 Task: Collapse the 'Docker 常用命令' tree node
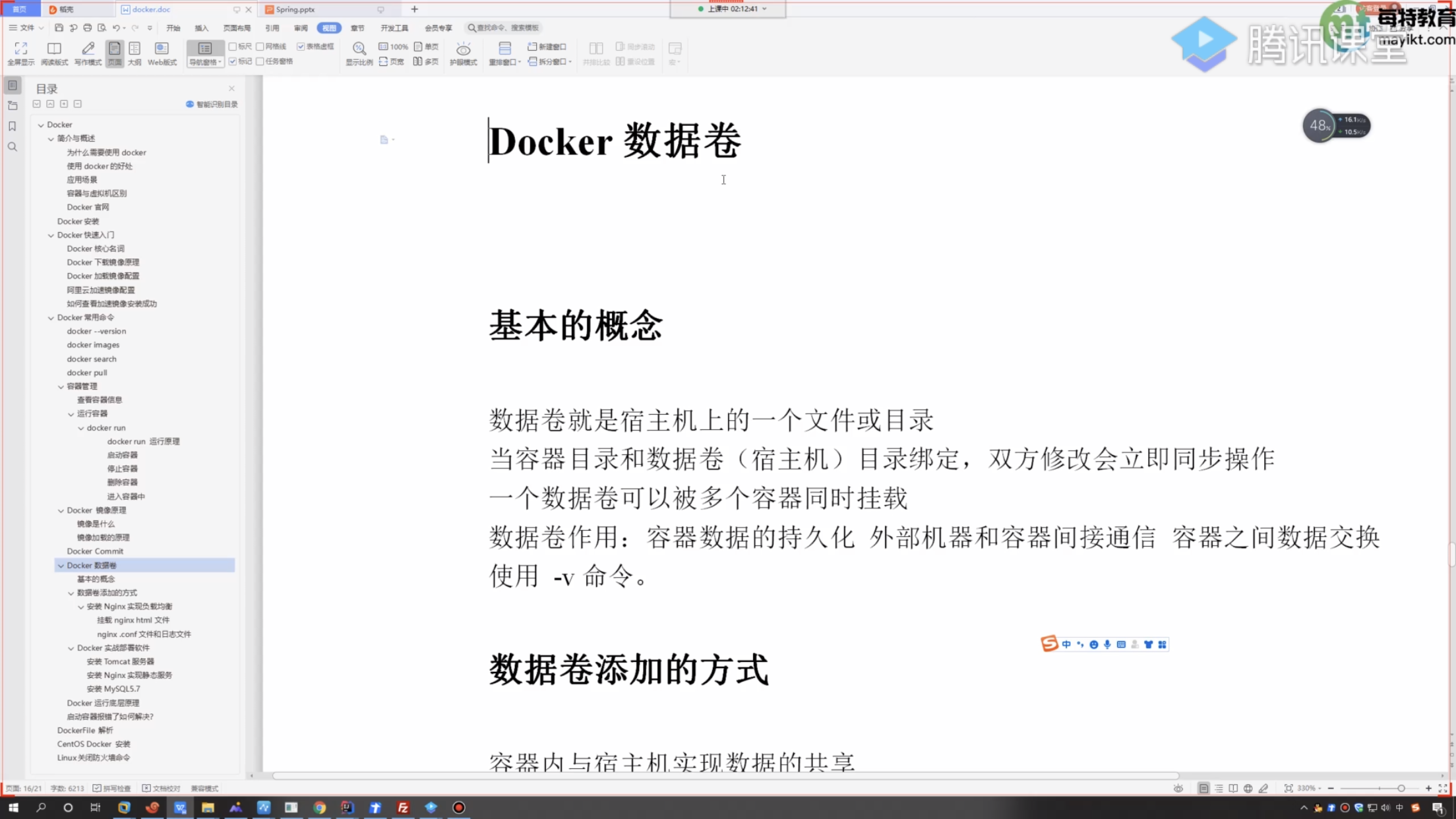pyautogui.click(x=51, y=318)
